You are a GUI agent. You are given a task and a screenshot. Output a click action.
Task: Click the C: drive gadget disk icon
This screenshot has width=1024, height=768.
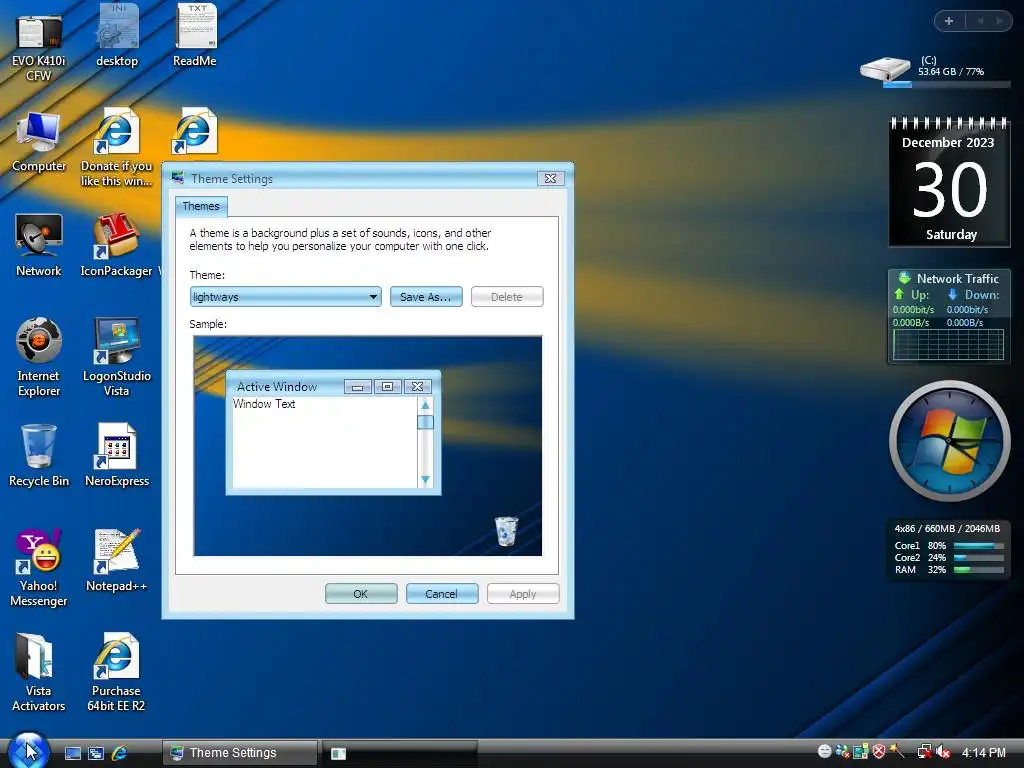(x=885, y=69)
